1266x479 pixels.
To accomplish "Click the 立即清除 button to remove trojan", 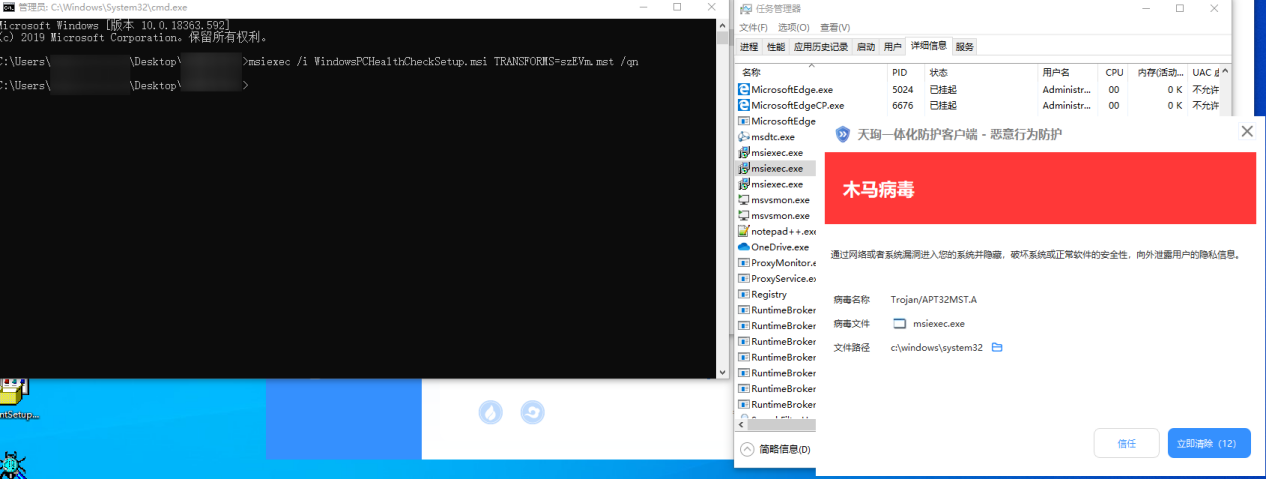I will tap(1208, 443).
